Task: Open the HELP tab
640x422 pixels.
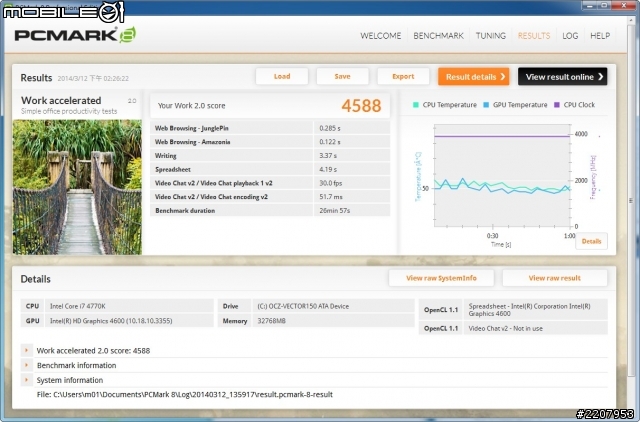Action: [x=600, y=36]
